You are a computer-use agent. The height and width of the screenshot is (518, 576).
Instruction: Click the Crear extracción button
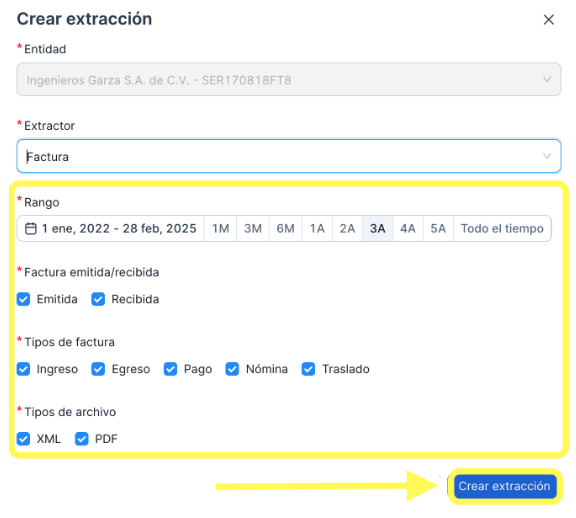coord(505,486)
